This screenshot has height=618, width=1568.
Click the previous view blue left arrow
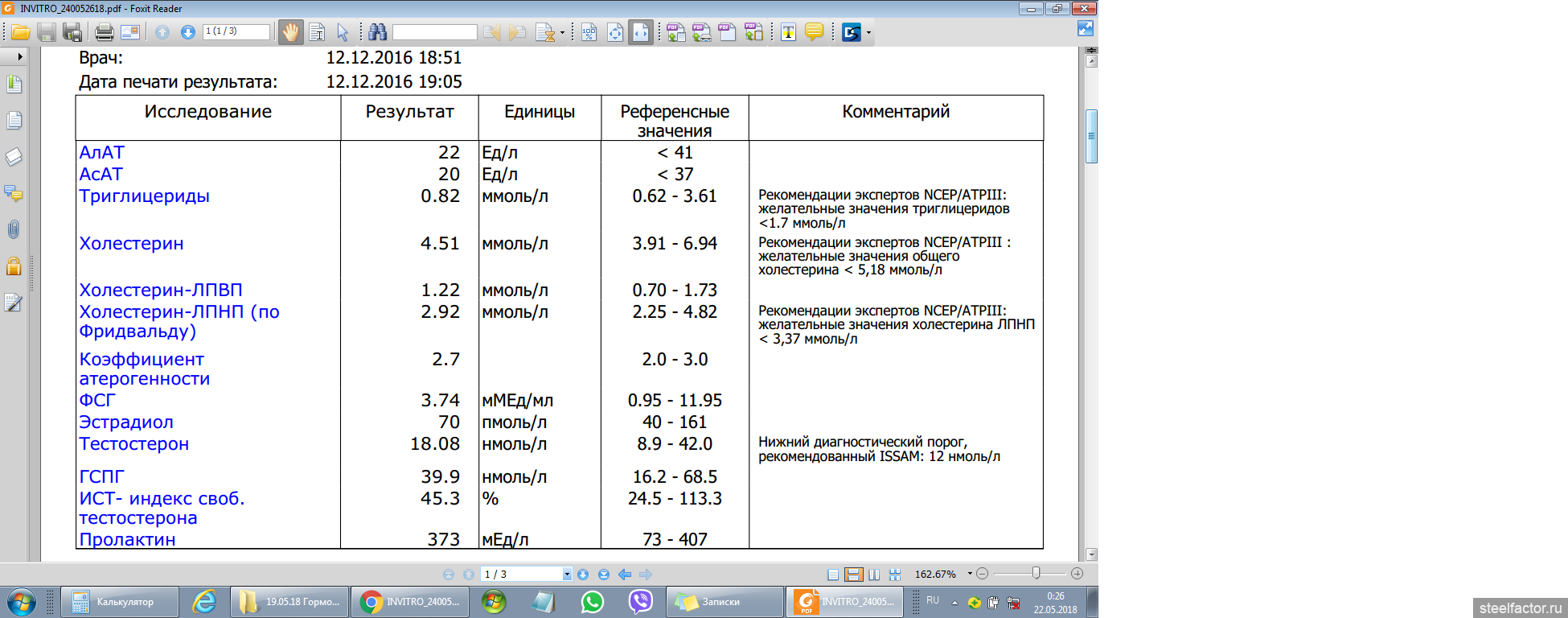coord(625,575)
